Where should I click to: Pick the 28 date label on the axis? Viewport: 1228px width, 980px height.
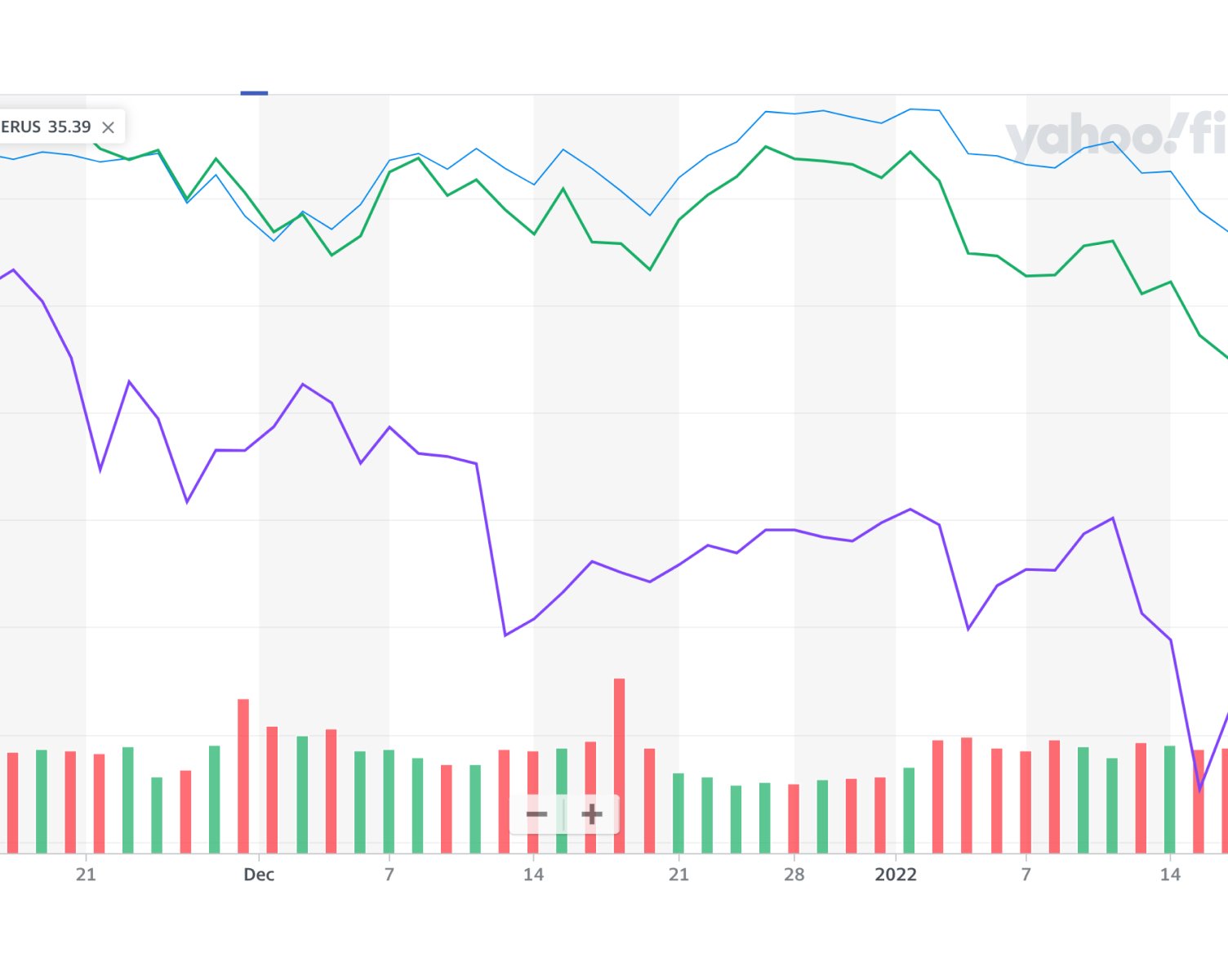click(794, 875)
